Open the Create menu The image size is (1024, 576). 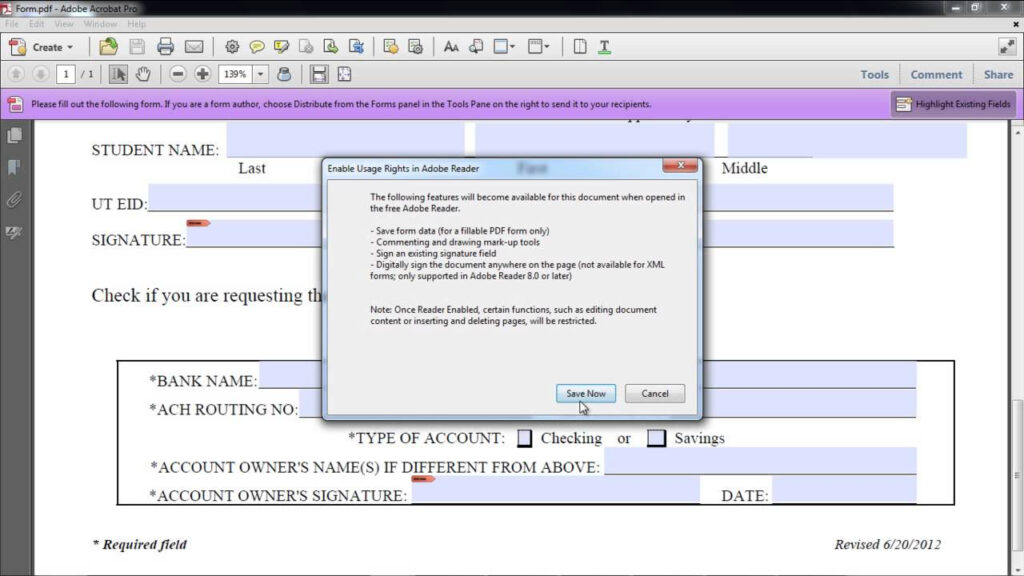click(x=45, y=46)
